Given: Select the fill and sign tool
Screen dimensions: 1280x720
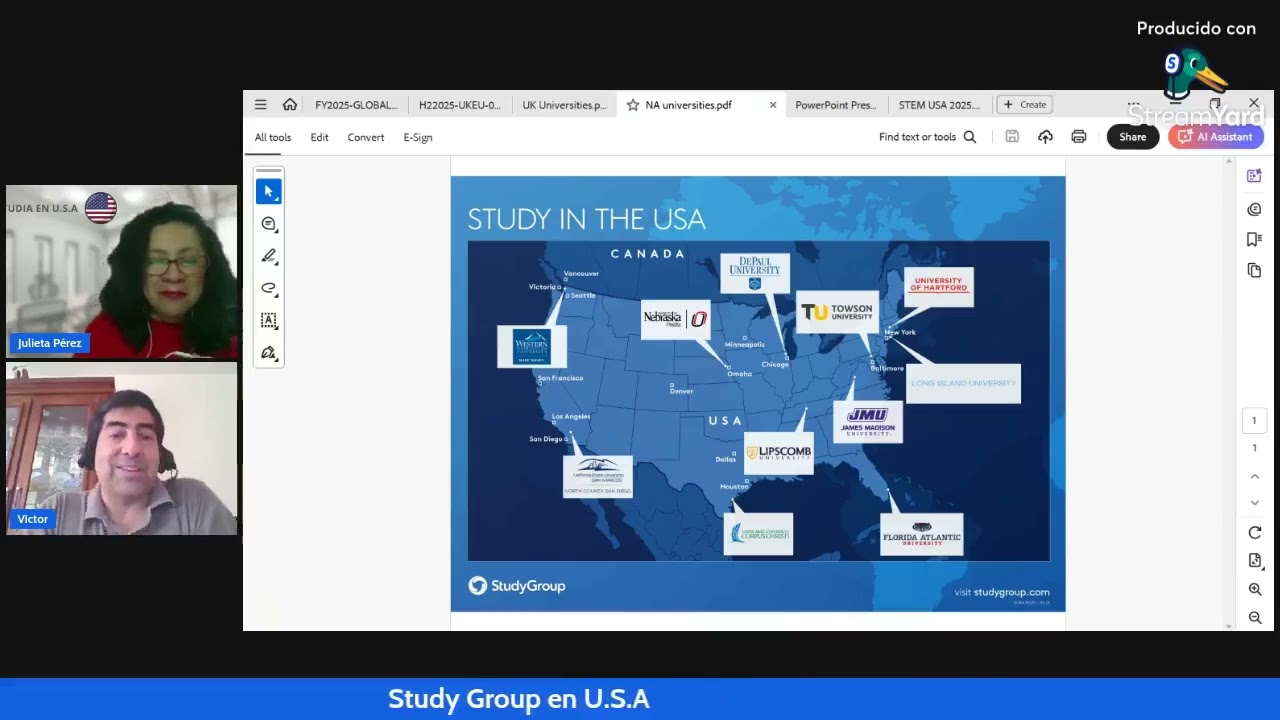Looking at the screenshot, I should tap(268, 353).
